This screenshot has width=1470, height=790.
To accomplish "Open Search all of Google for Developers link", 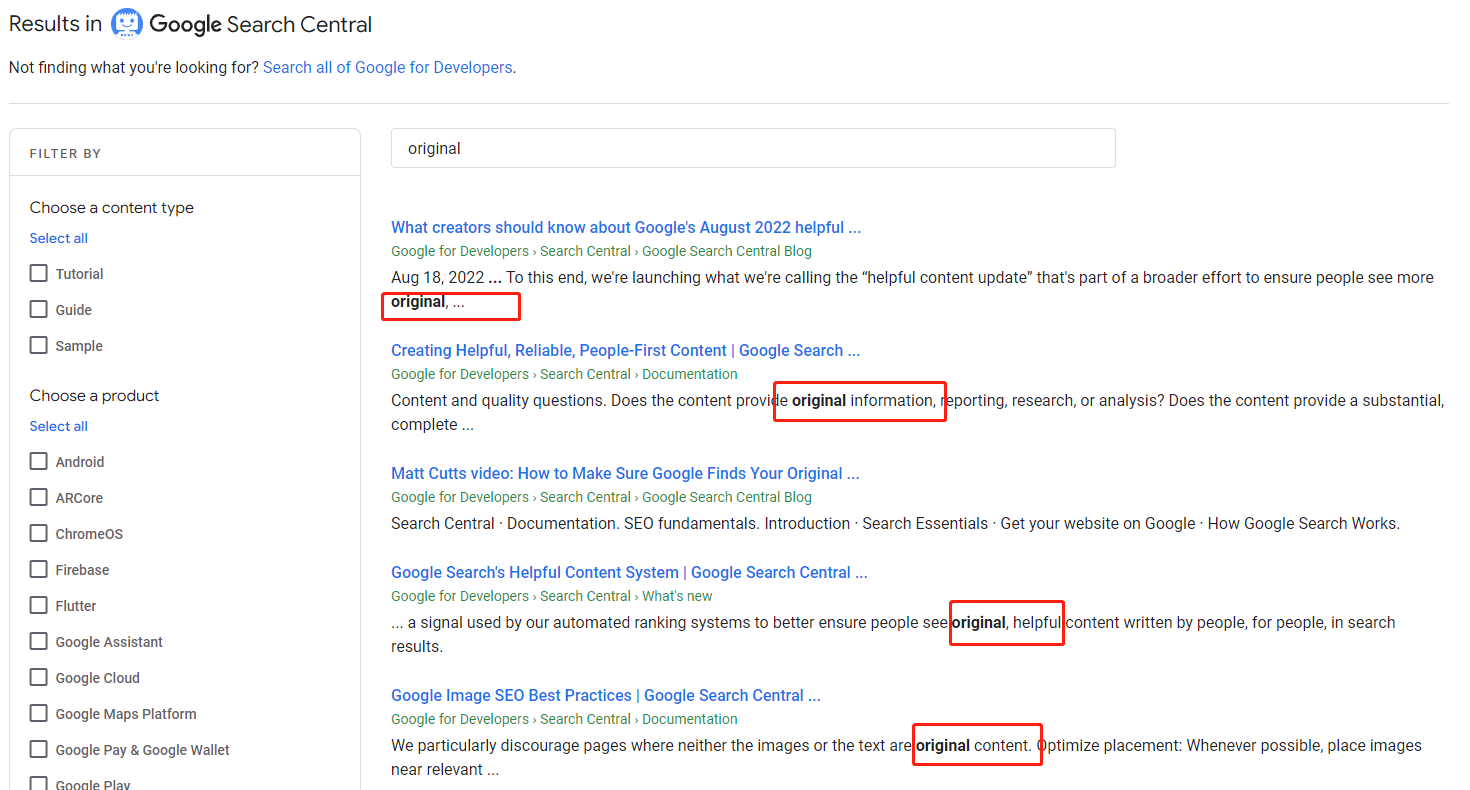I will tap(387, 68).
